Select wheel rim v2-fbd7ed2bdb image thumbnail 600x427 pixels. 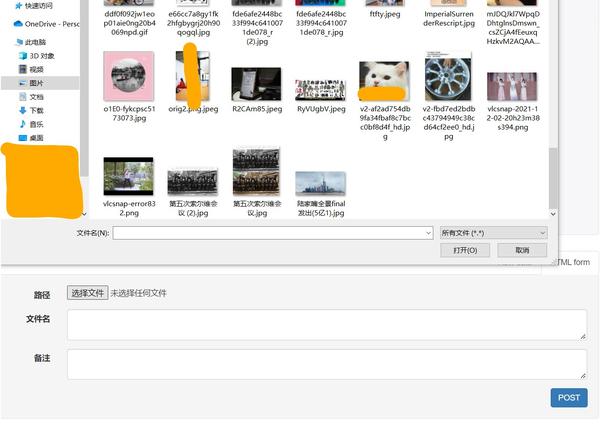(x=448, y=76)
